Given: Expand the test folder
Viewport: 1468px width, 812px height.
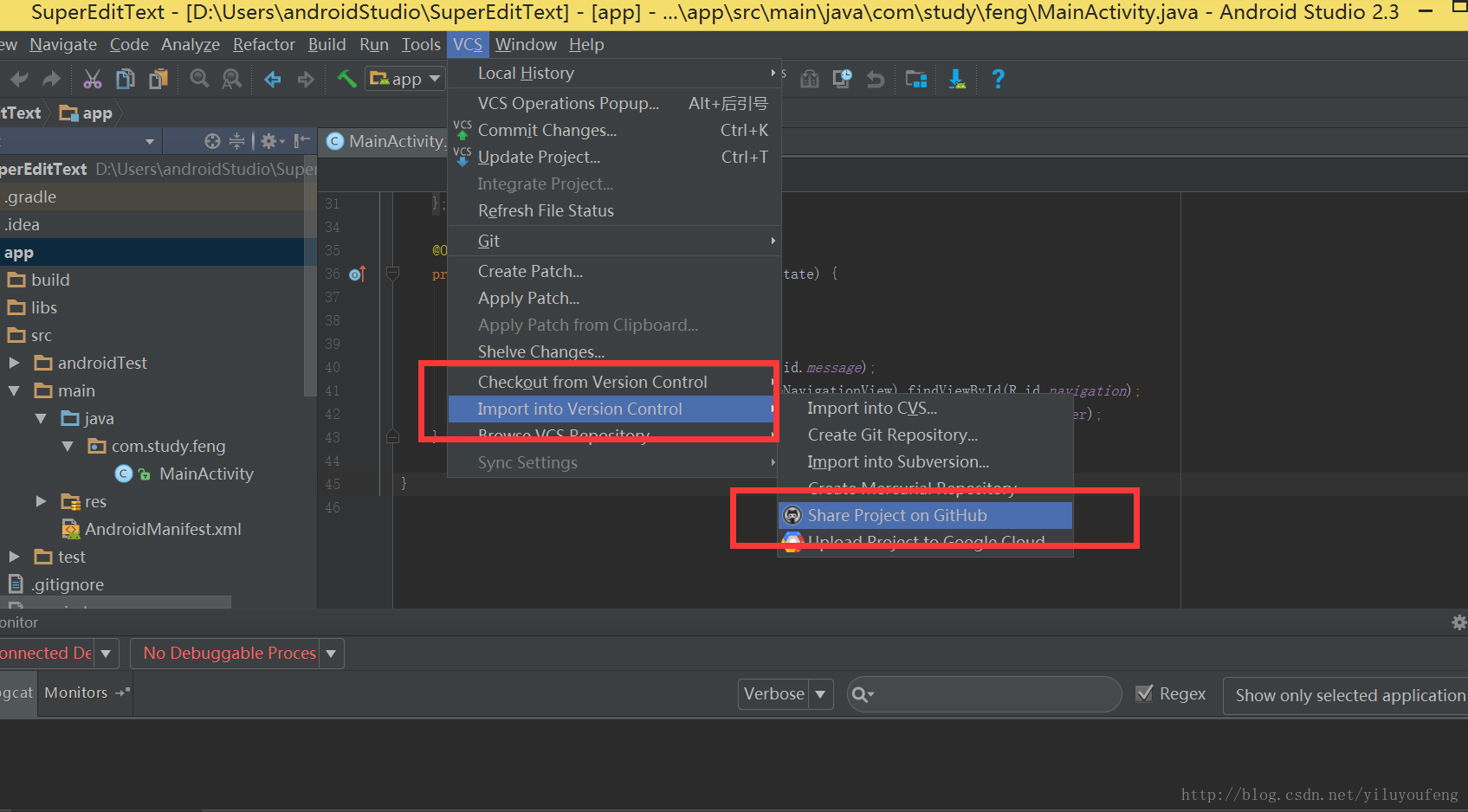Looking at the screenshot, I should (x=14, y=557).
